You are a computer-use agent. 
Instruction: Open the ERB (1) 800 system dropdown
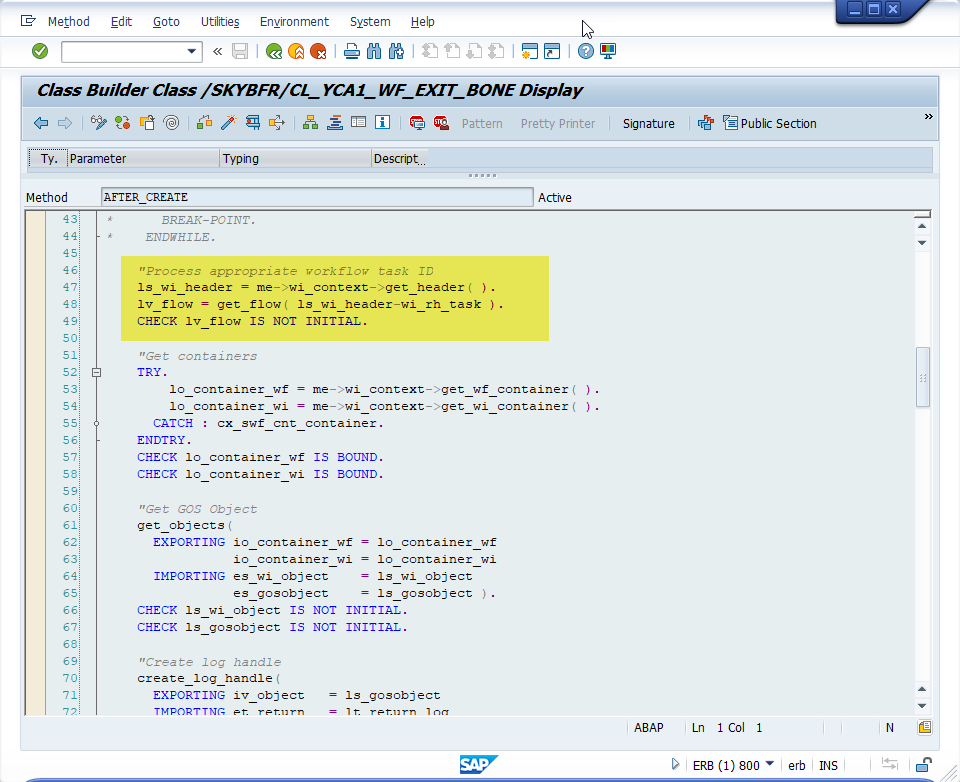tap(733, 765)
